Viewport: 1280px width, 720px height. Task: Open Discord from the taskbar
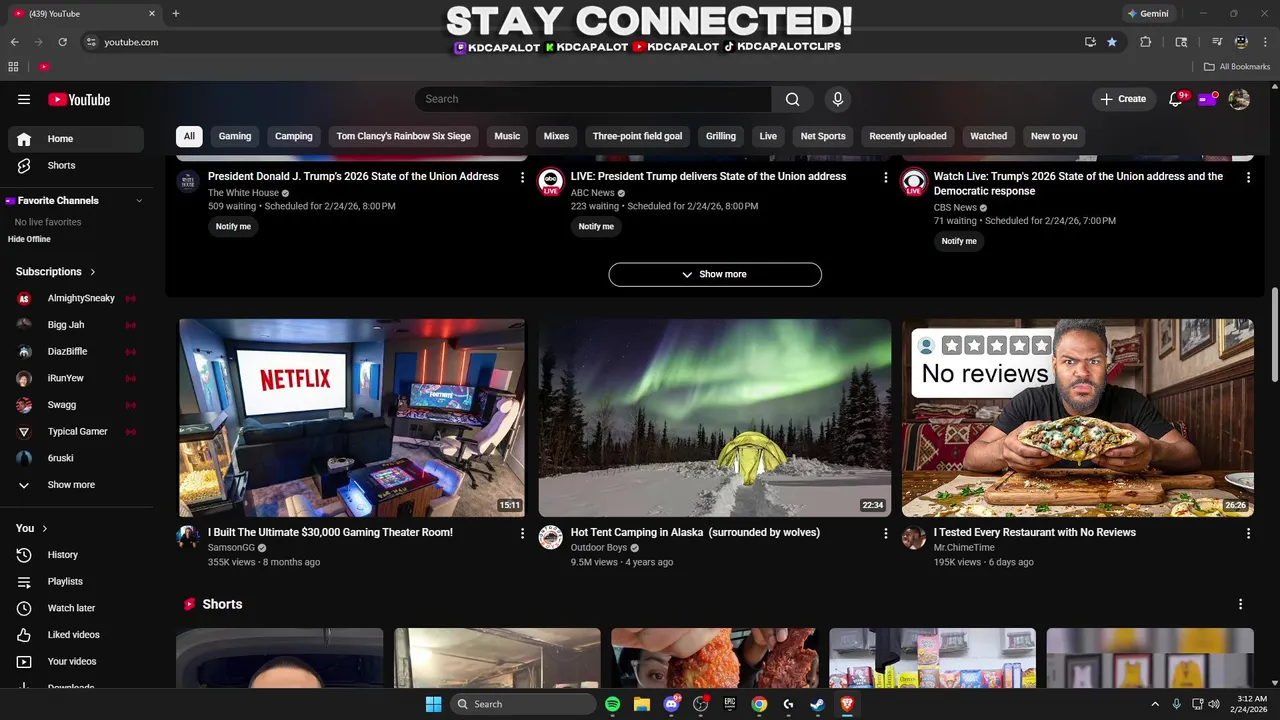(x=671, y=704)
